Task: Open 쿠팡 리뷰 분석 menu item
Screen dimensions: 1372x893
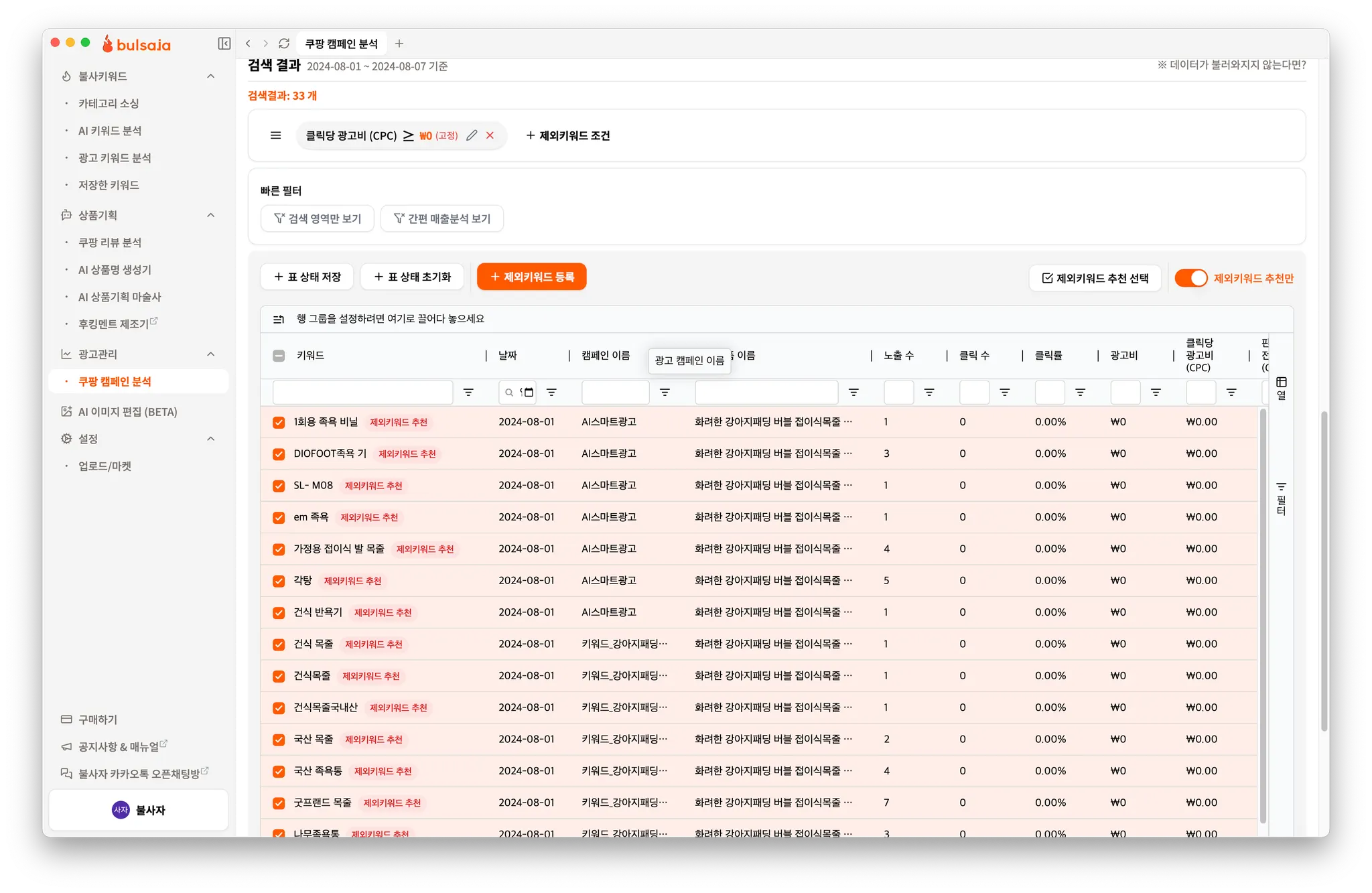Action: [110, 243]
